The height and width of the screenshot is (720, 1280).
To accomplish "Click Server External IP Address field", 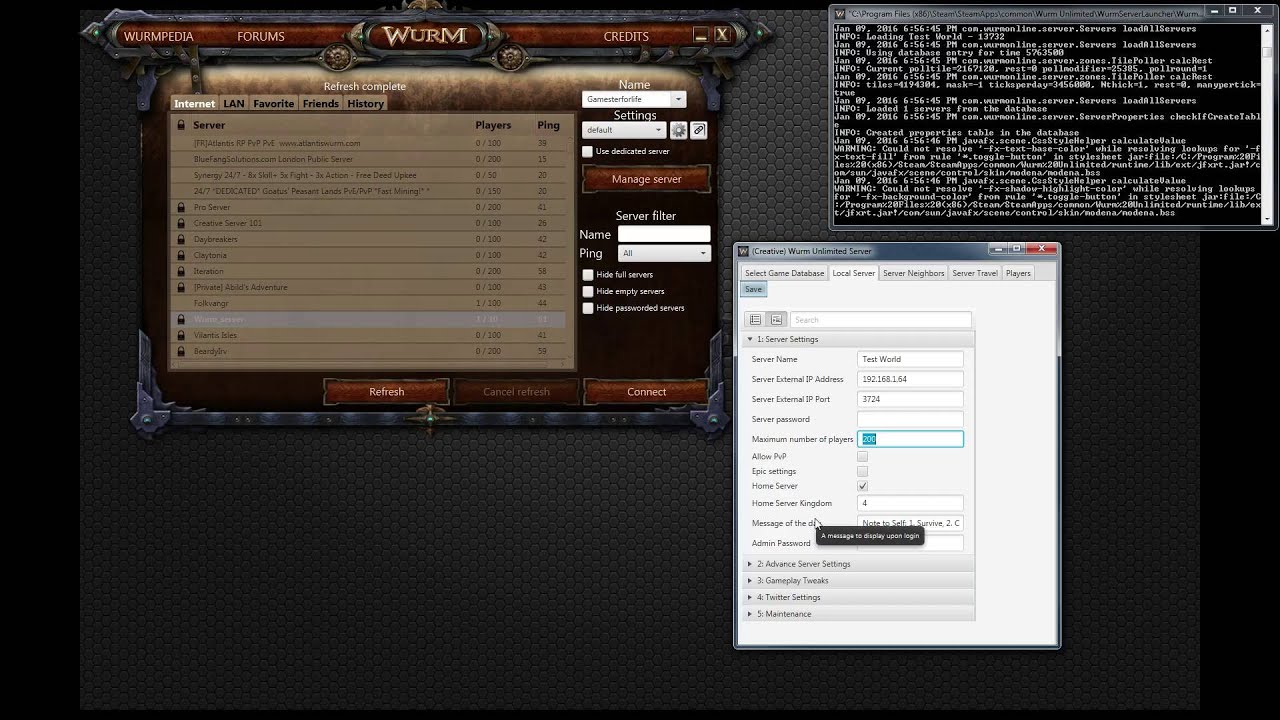I will 910,379.
